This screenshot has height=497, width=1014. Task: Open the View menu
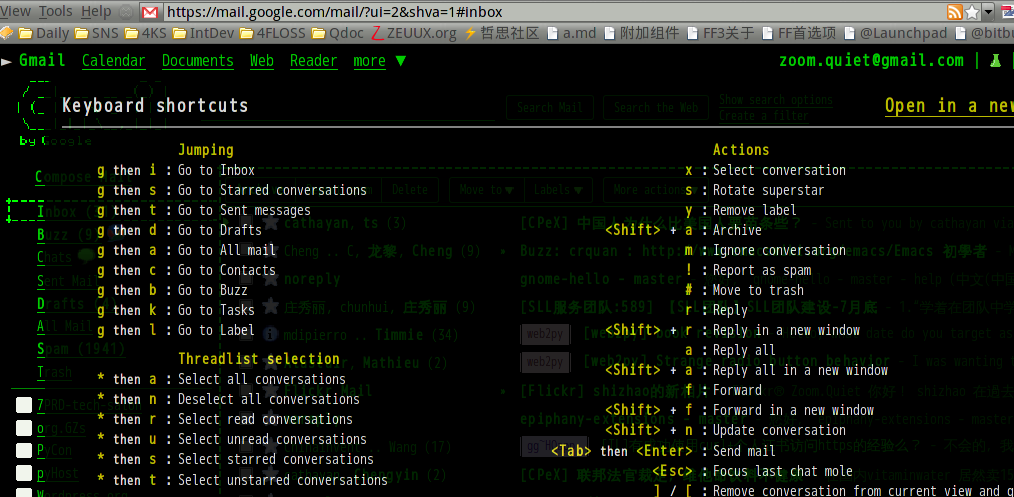16,12
